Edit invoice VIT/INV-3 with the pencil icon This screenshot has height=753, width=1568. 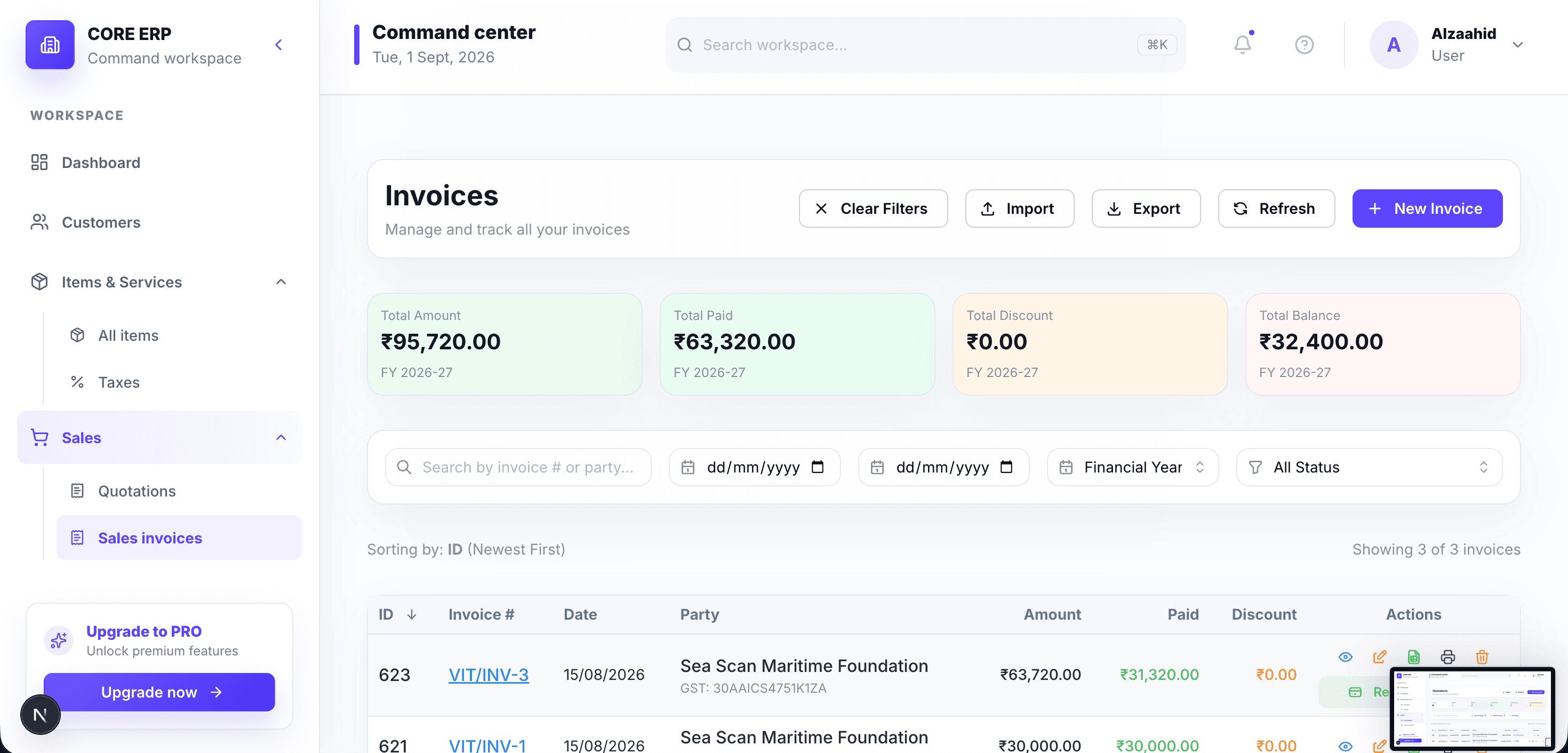pos(1379,657)
